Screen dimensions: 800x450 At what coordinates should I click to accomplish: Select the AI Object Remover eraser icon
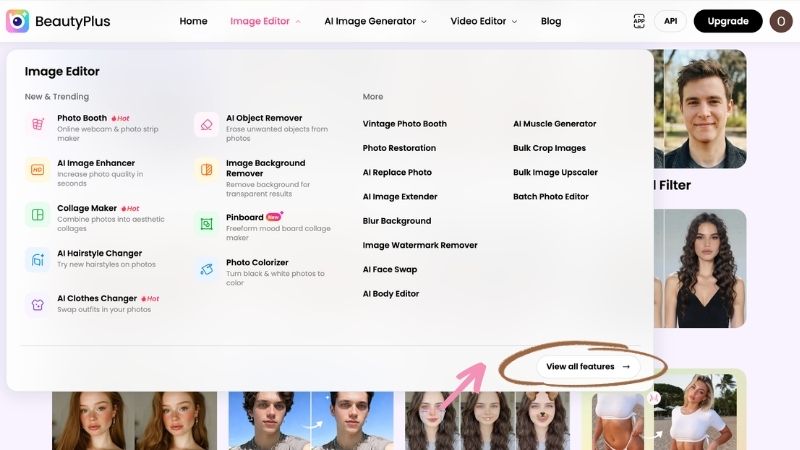207,124
